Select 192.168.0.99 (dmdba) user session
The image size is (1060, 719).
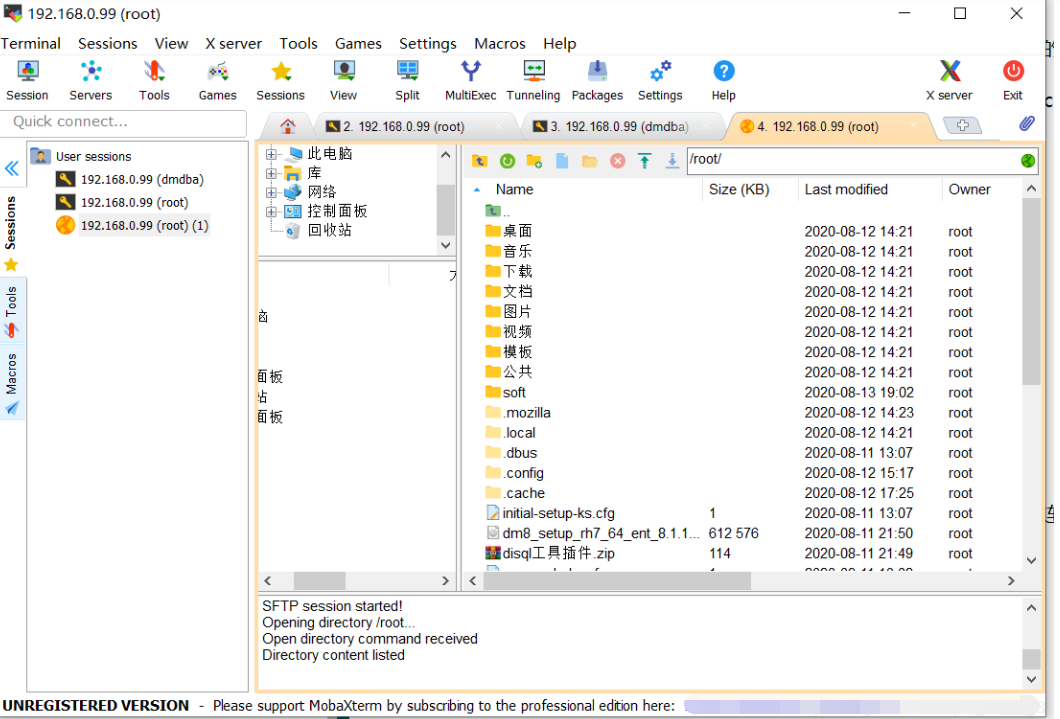pos(141,180)
